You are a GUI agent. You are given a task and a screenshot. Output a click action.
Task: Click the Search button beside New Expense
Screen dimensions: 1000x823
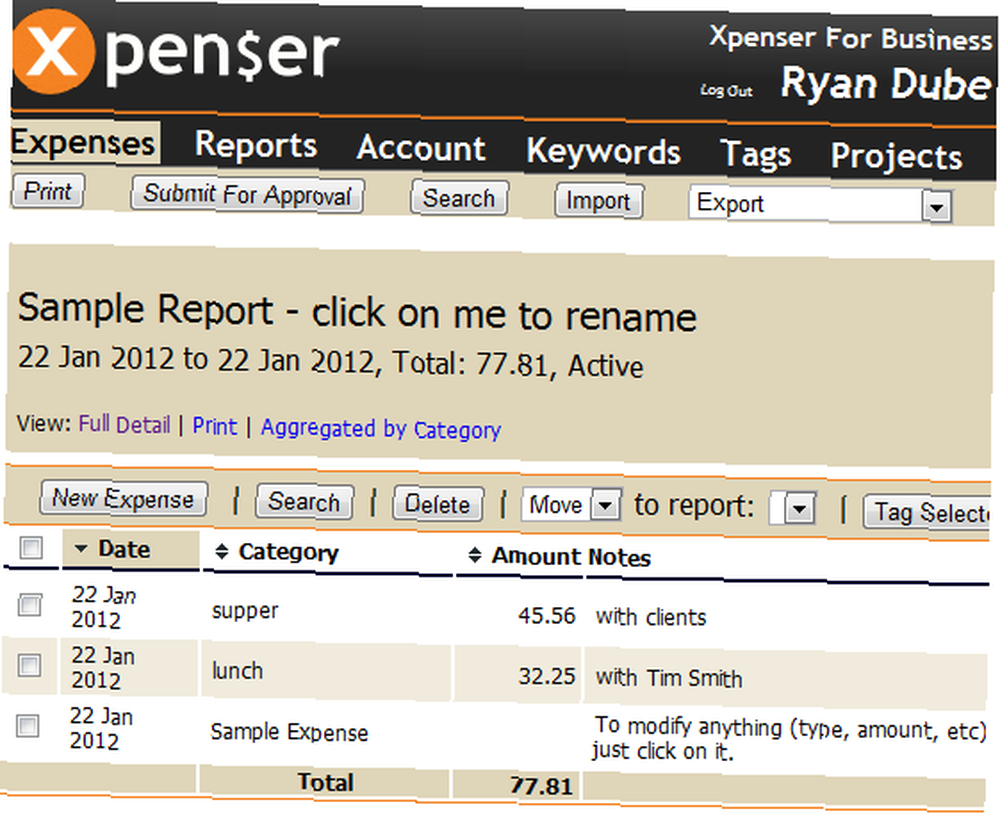pyautogui.click(x=304, y=501)
